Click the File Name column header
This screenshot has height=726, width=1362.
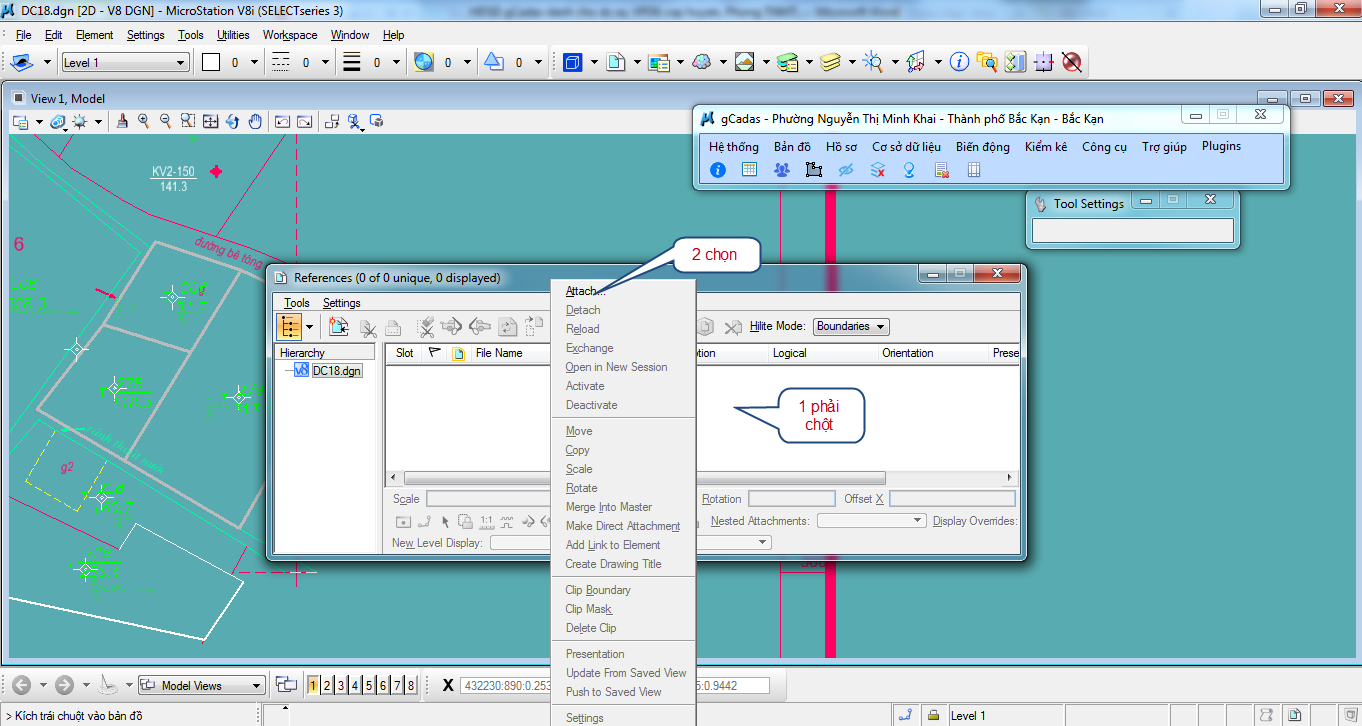[499, 353]
